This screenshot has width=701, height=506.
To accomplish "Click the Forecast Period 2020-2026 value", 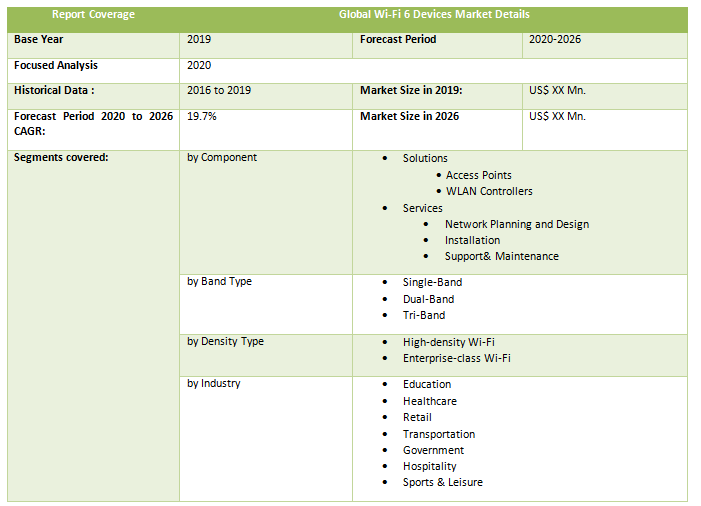I will coord(555,40).
